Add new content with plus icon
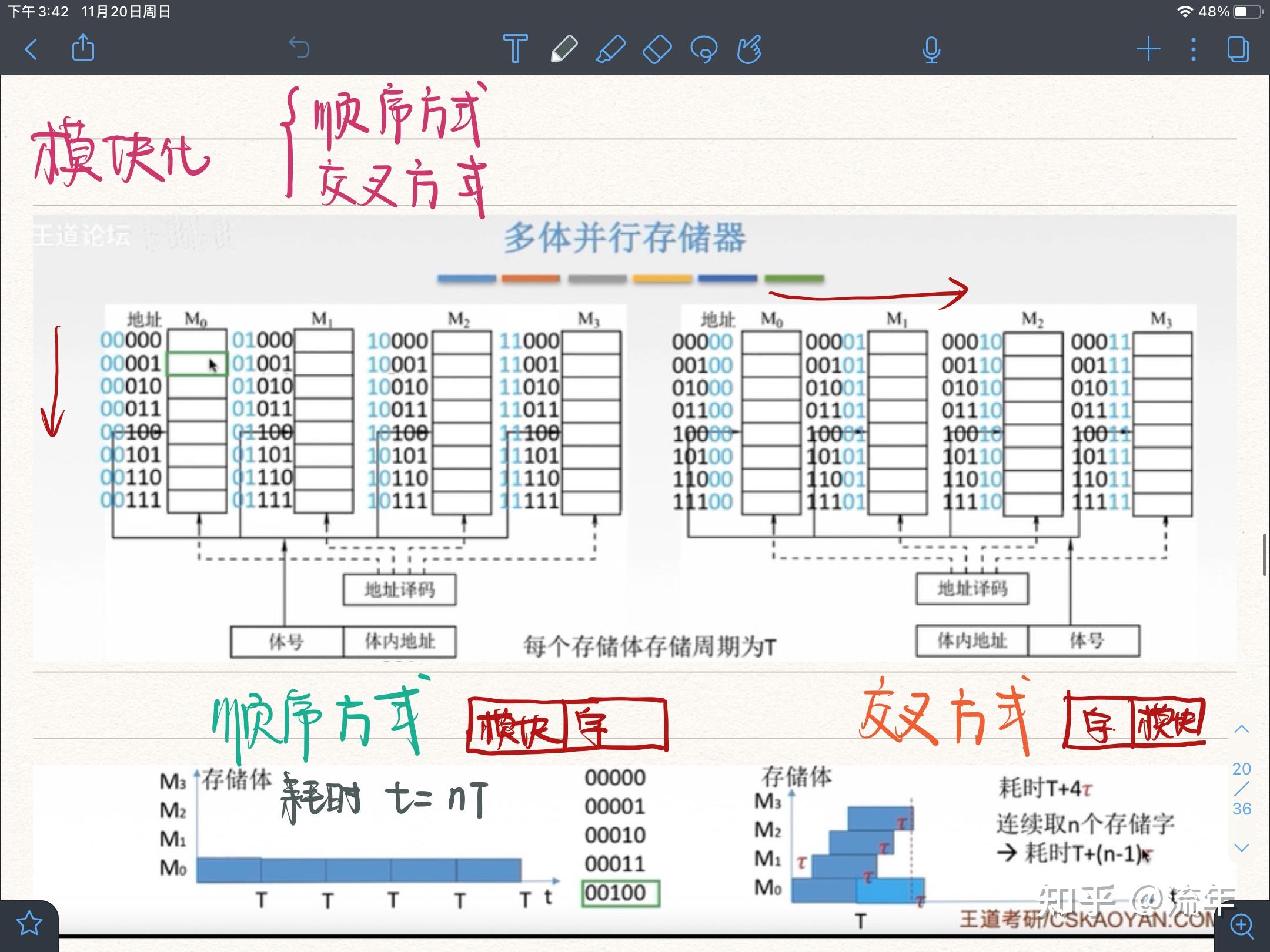Image resolution: width=1270 pixels, height=952 pixels. (x=1148, y=49)
